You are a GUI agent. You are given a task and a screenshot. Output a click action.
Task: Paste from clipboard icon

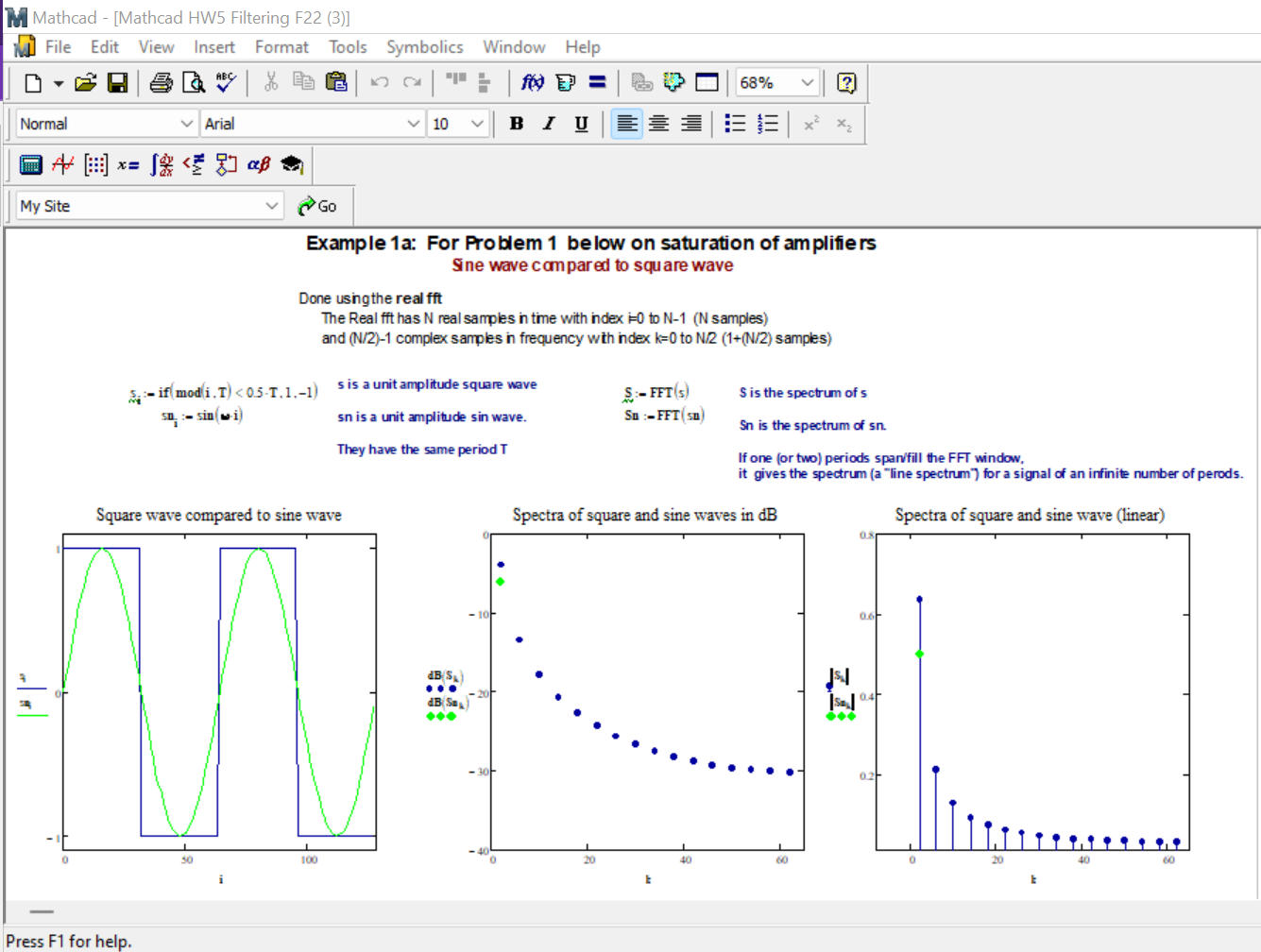335,83
